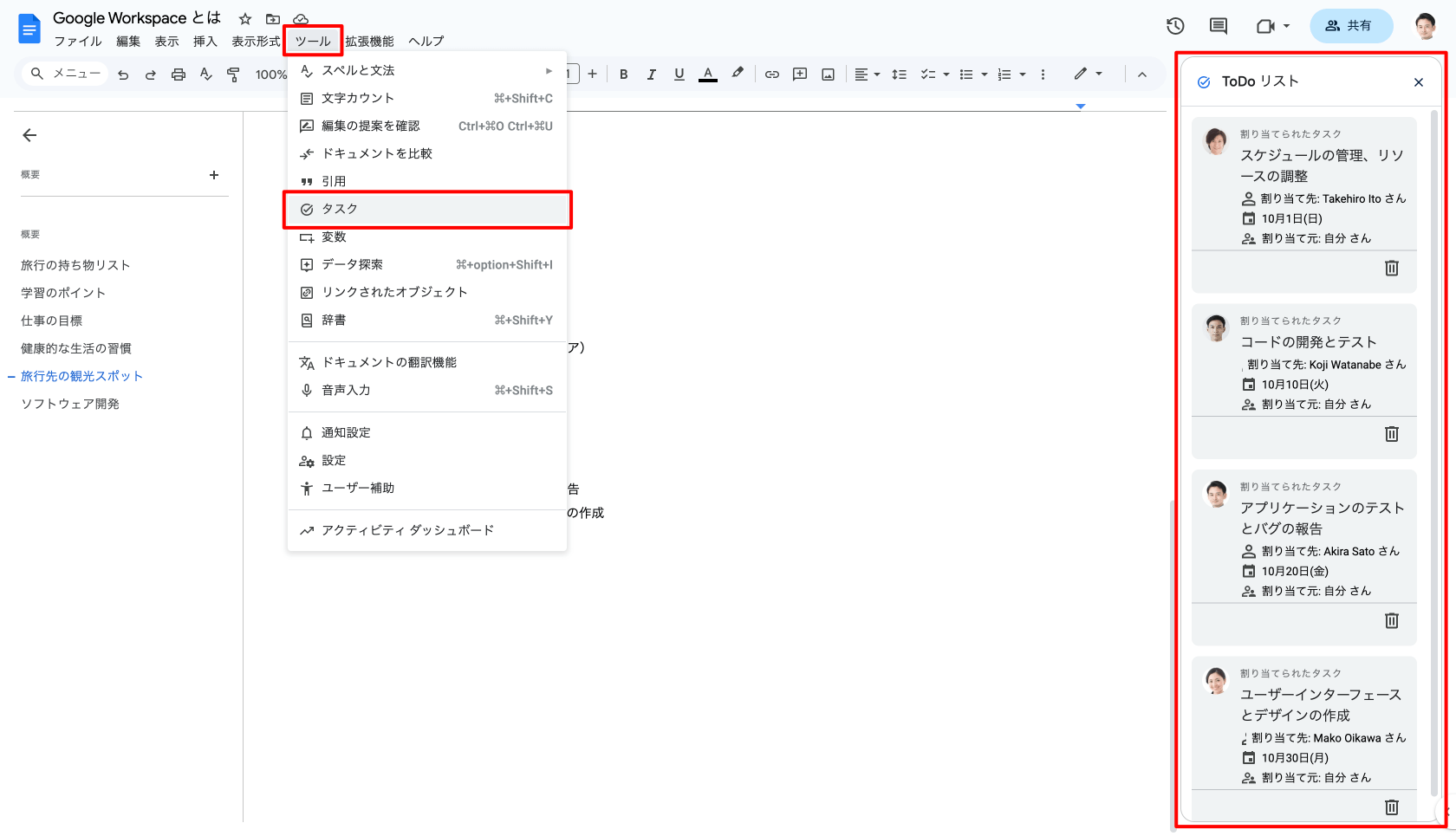Open version history clock icon
Viewport: 1456px width, 836px height.
click(x=1175, y=26)
